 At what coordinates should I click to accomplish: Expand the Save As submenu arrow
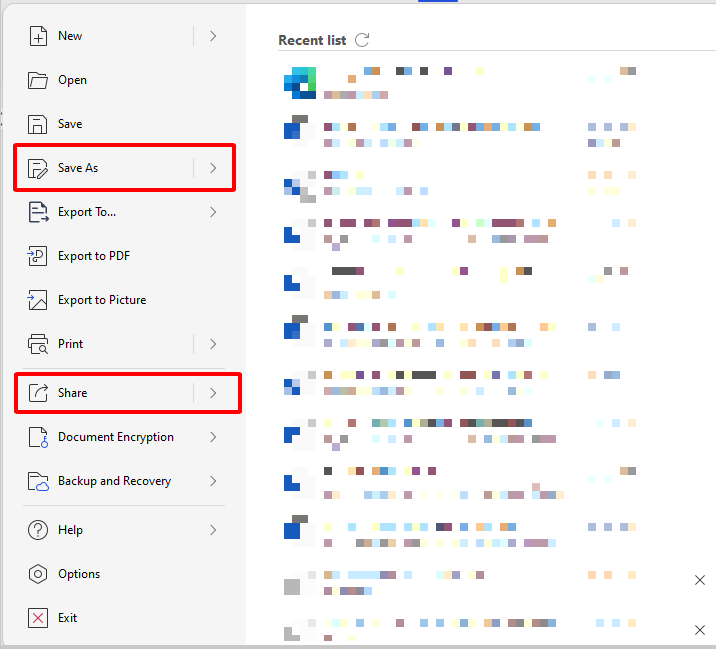213,168
